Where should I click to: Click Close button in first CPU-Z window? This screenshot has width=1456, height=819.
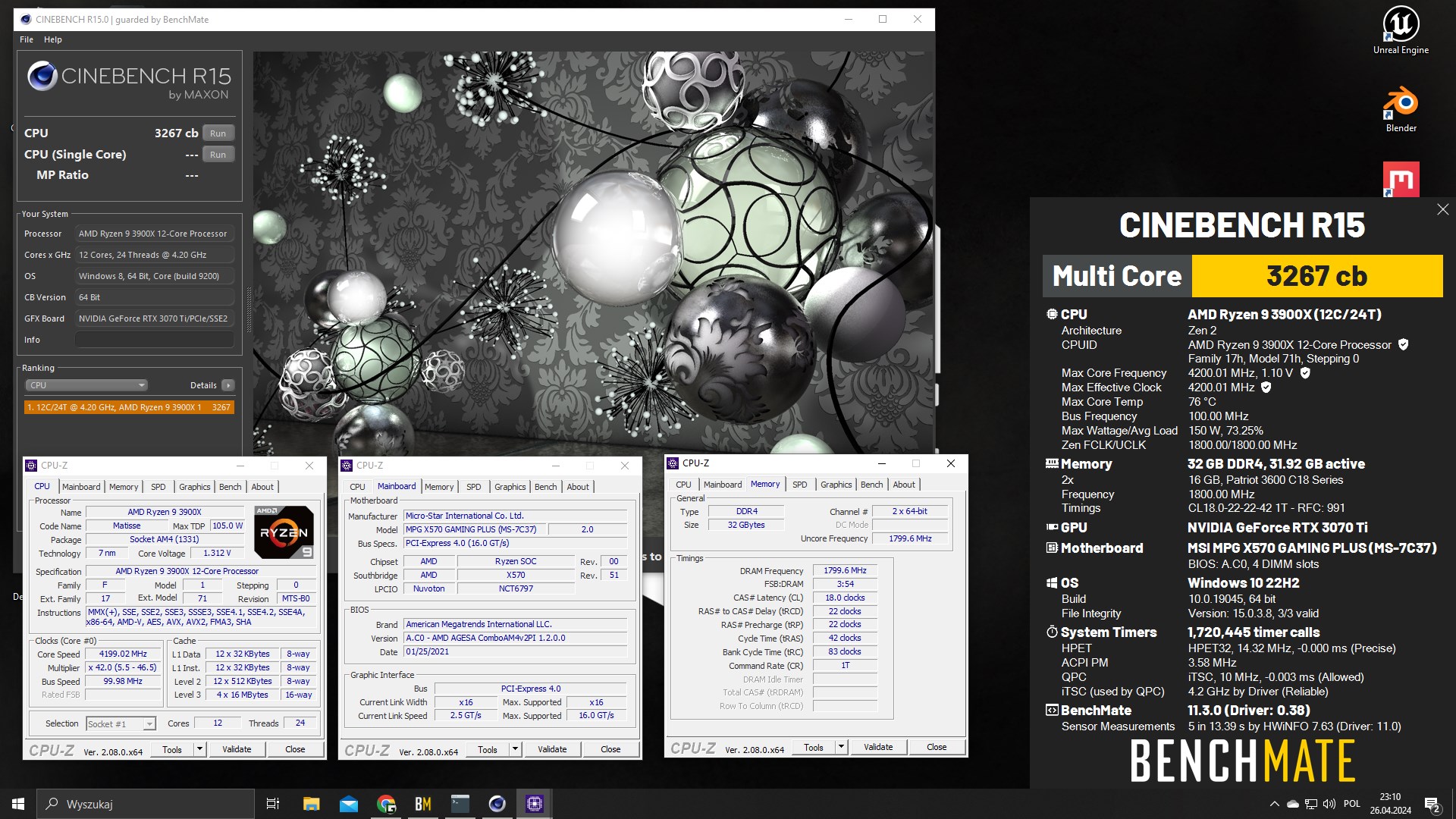[295, 749]
